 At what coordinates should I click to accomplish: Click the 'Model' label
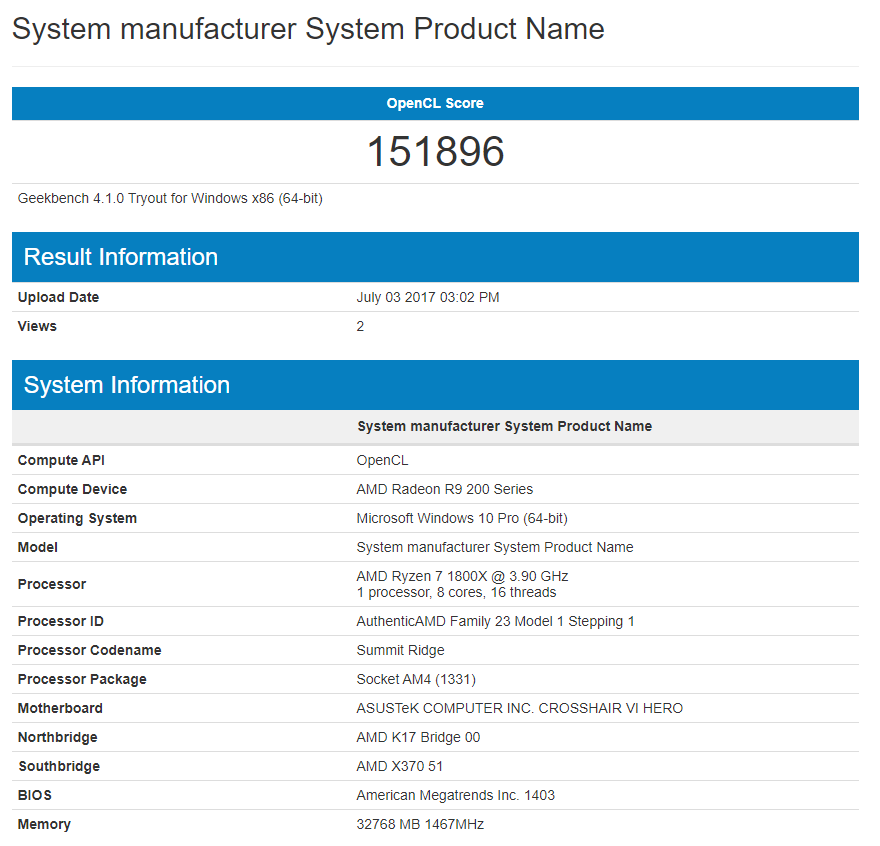38,547
